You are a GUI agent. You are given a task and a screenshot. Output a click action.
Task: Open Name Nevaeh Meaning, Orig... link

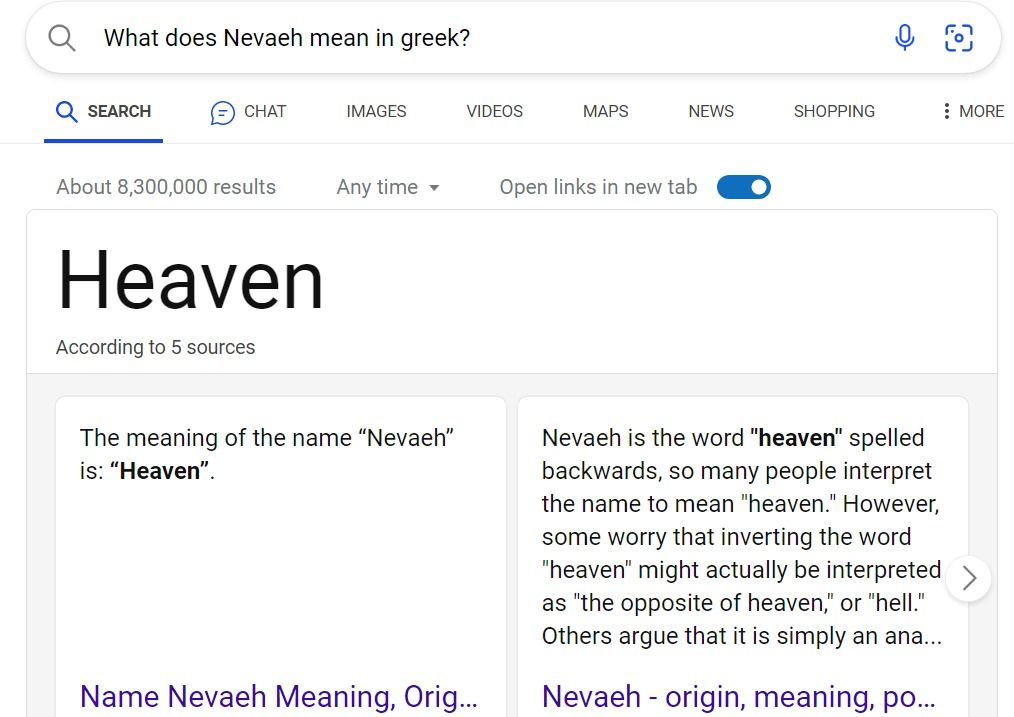(279, 697)
